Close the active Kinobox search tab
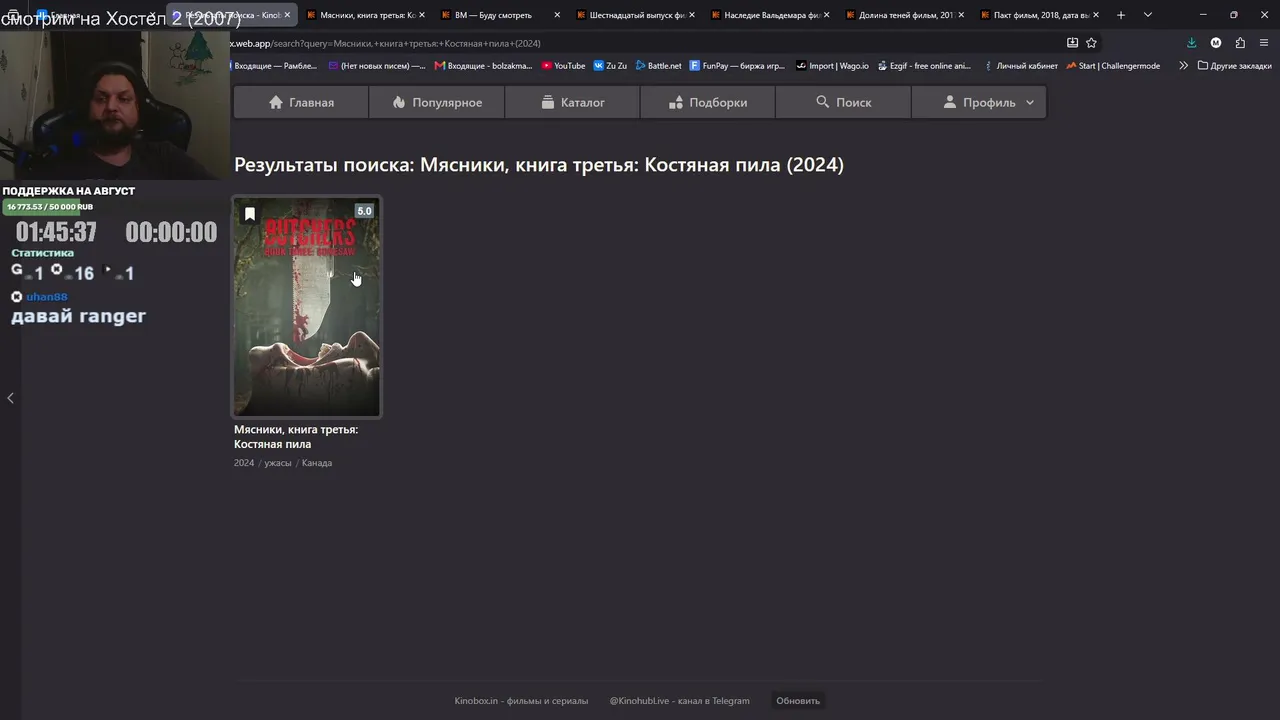Screen dimensions: 1280x720 pyautogui.click(x=287, y=15)
